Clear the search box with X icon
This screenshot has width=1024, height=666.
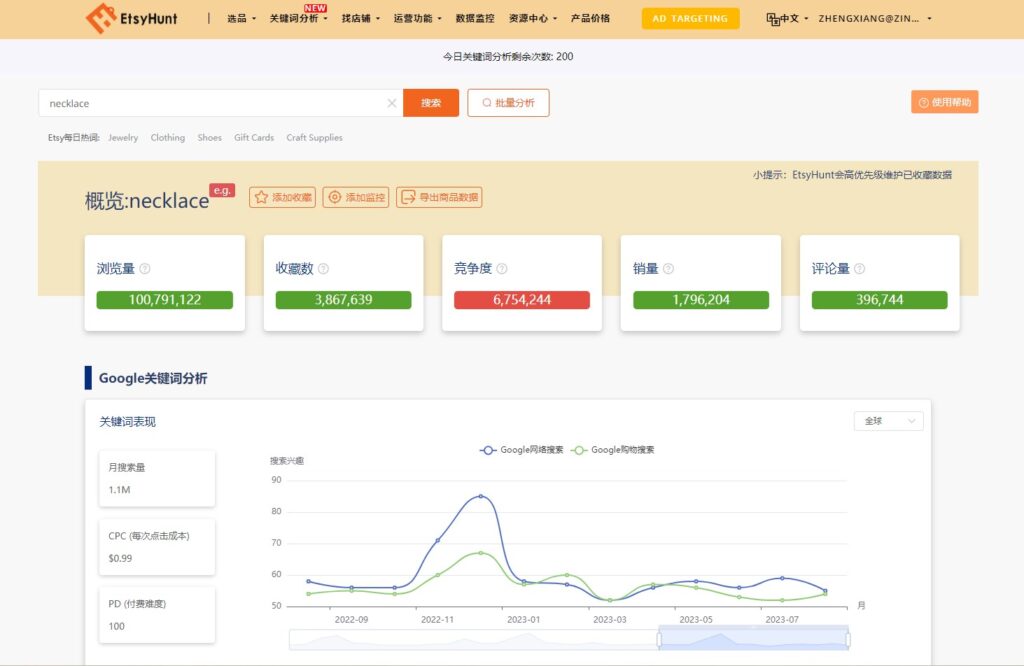click(x=392, y=103)
